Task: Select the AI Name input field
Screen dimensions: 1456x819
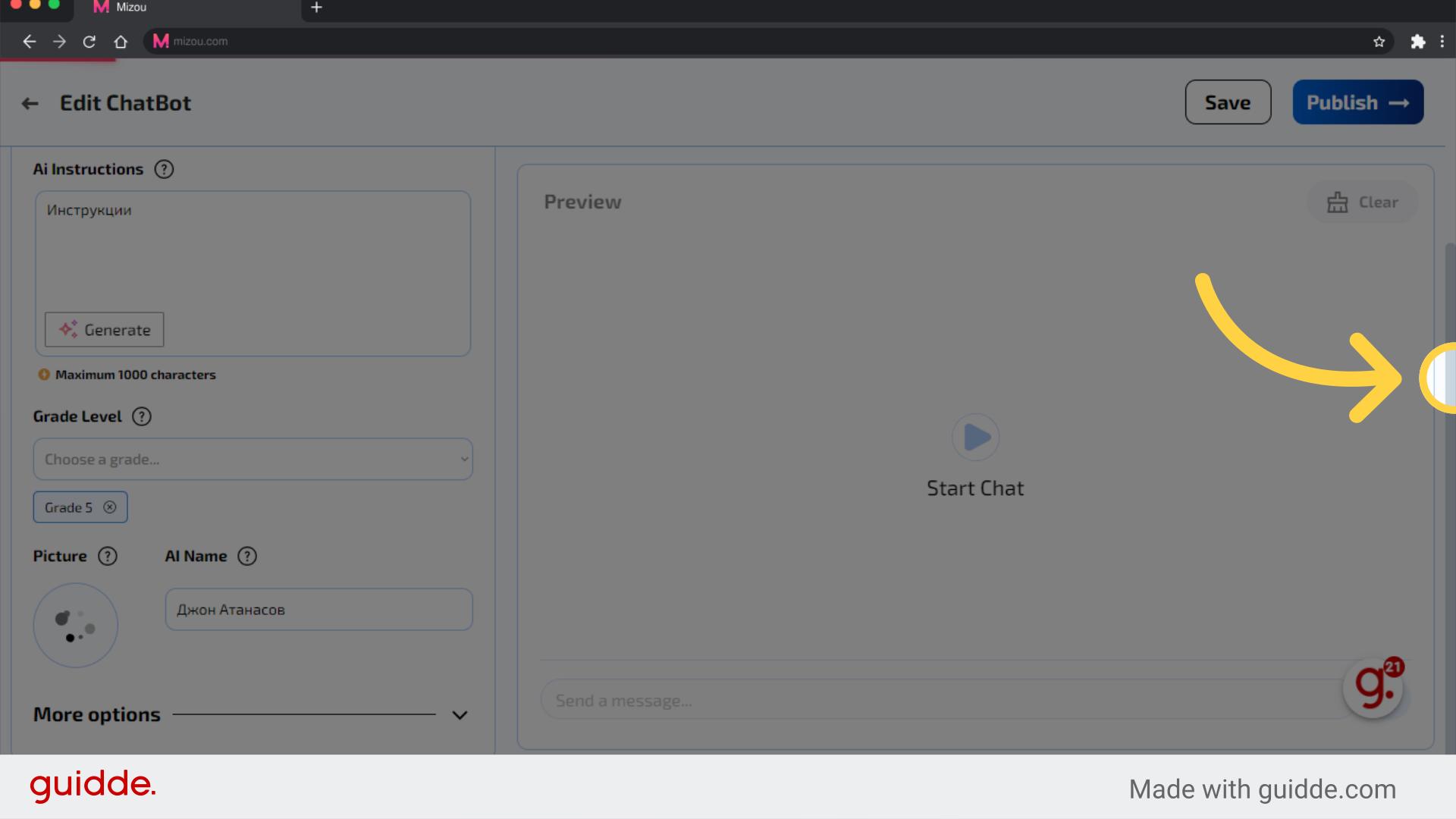Action: pyautogui.click(x=319, y=609)
